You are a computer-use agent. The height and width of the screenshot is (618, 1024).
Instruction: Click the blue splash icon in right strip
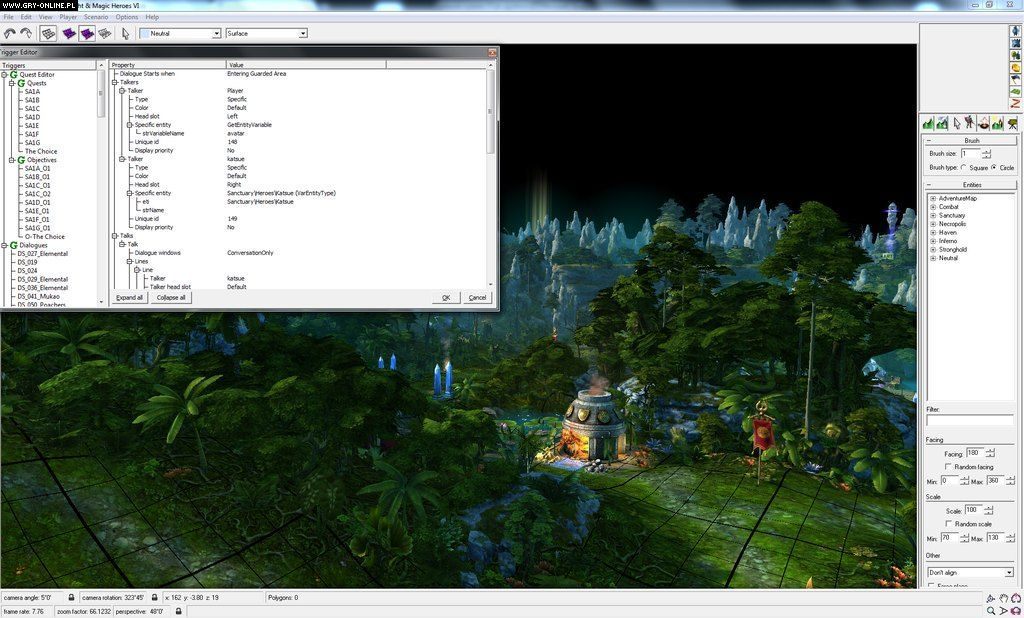coord(1016,43)
